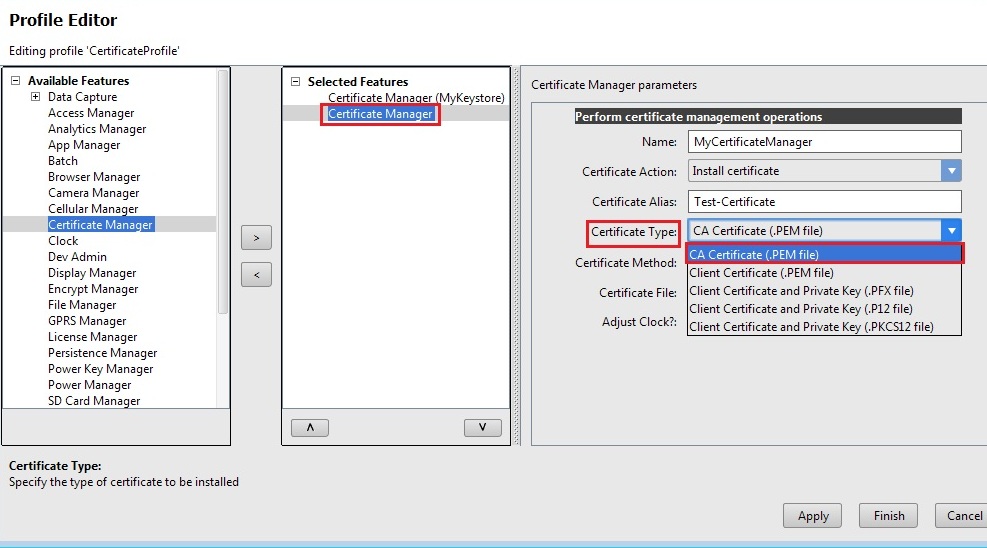
Task: Collapse the Available Features tree
Action: [16, 81]
